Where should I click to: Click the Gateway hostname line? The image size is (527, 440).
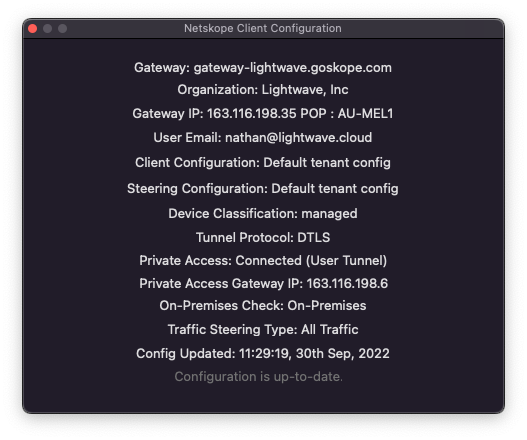click(263, 68)
